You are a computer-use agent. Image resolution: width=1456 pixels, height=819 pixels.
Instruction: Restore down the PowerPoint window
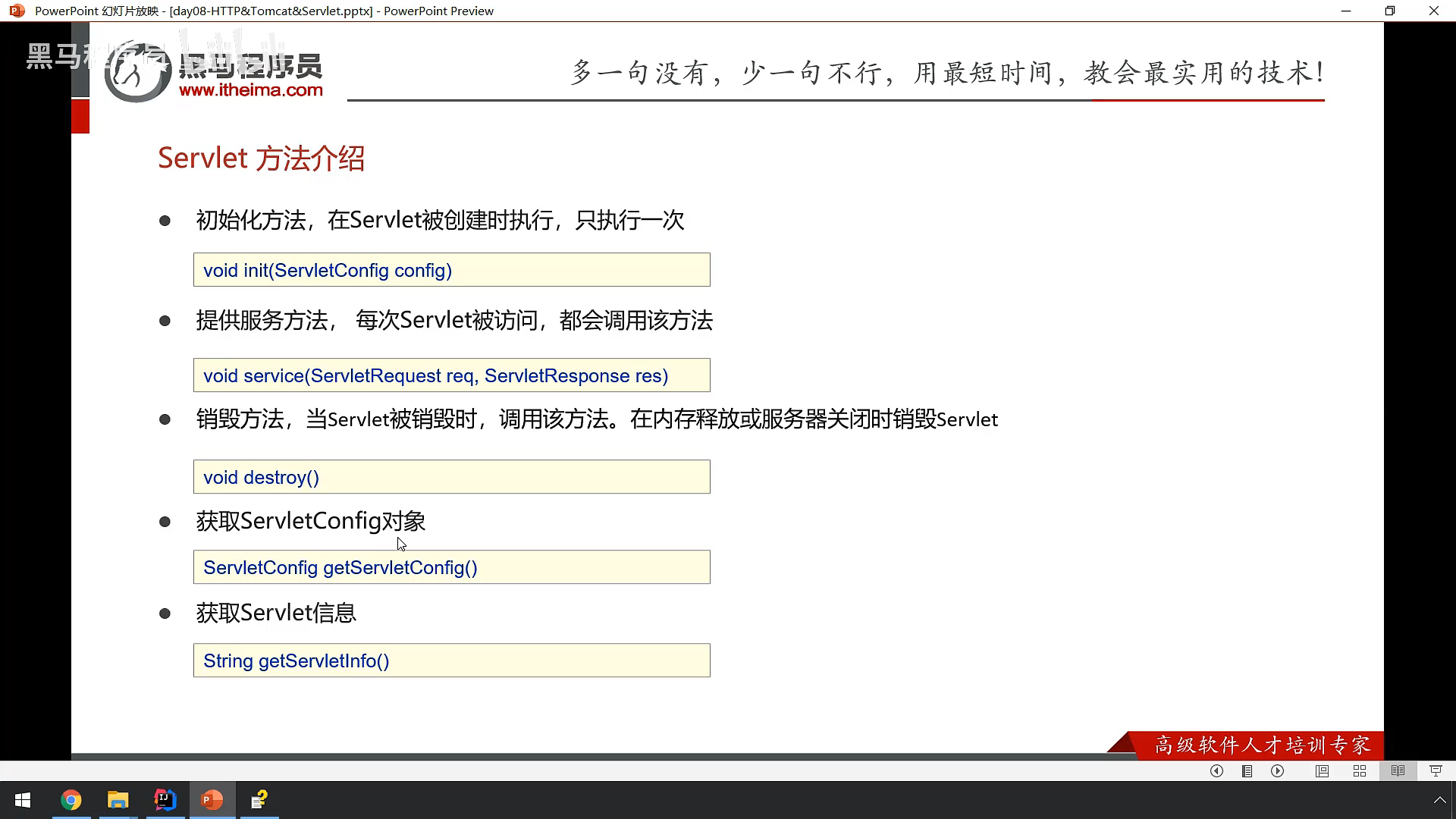(1389, 11)
